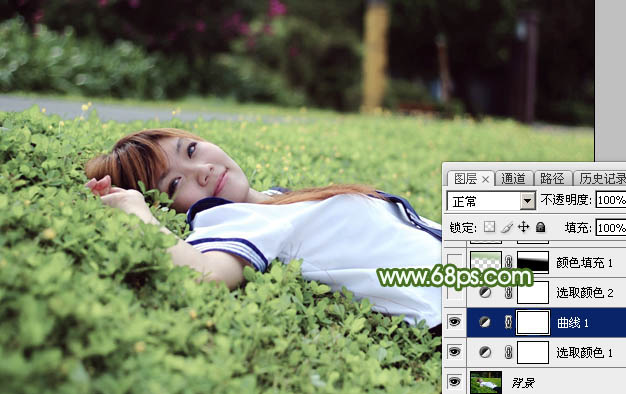Click the 曲线 1 mask link chain icon
The width and height of the screenshot is (626, 394).
[509, 322]
